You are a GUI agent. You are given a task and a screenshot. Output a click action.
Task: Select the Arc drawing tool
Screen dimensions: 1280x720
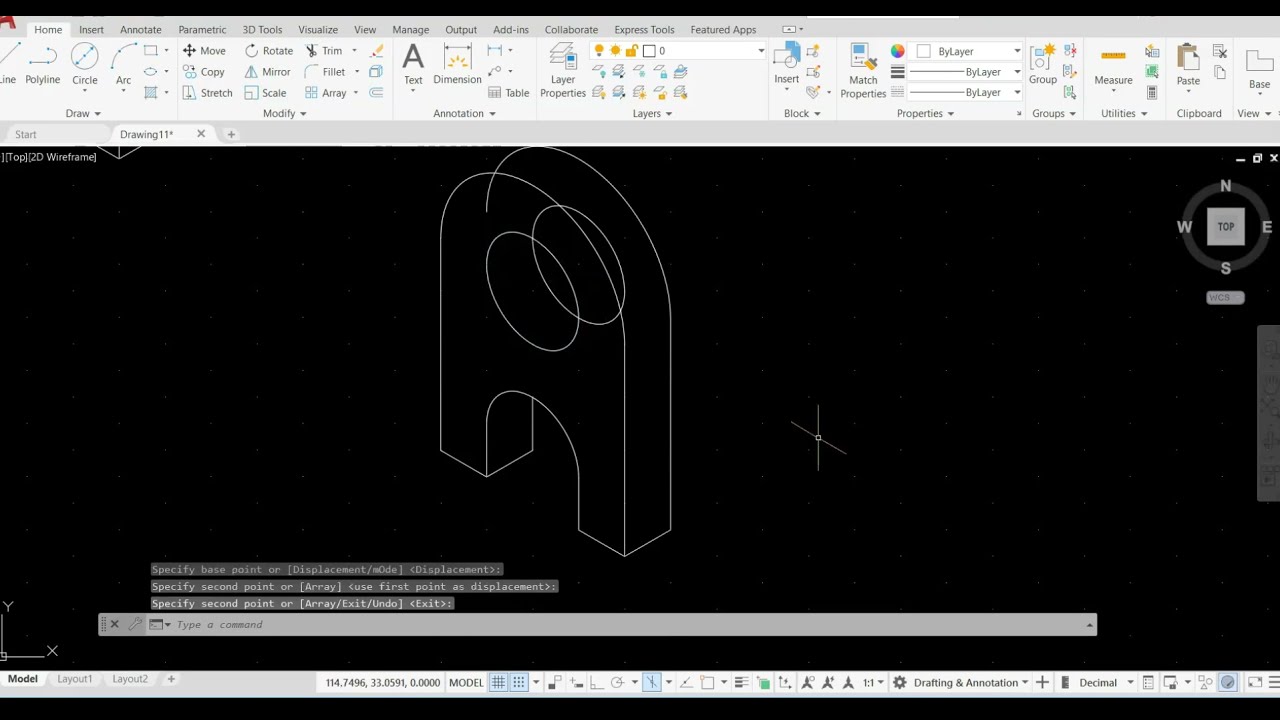click(x=123, y=65)
